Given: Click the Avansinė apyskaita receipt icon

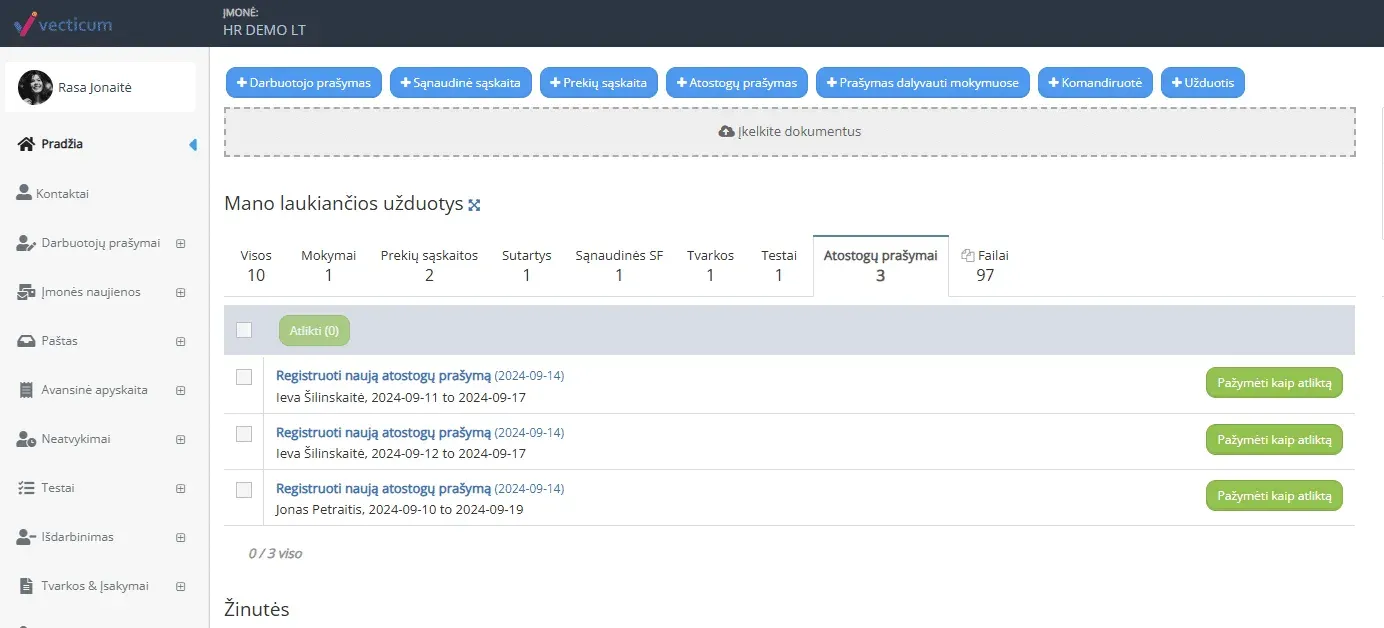Looking at the screenshot, I should point(26,390).
